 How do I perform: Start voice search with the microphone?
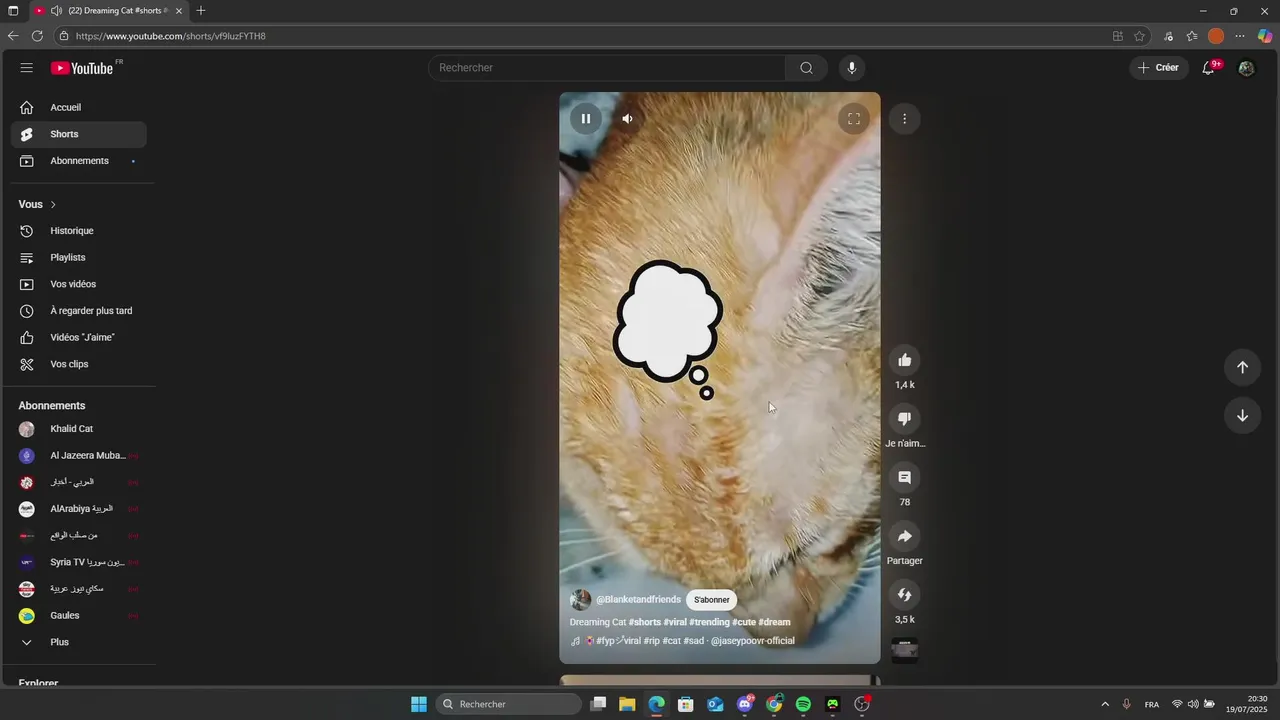(852, 68)
